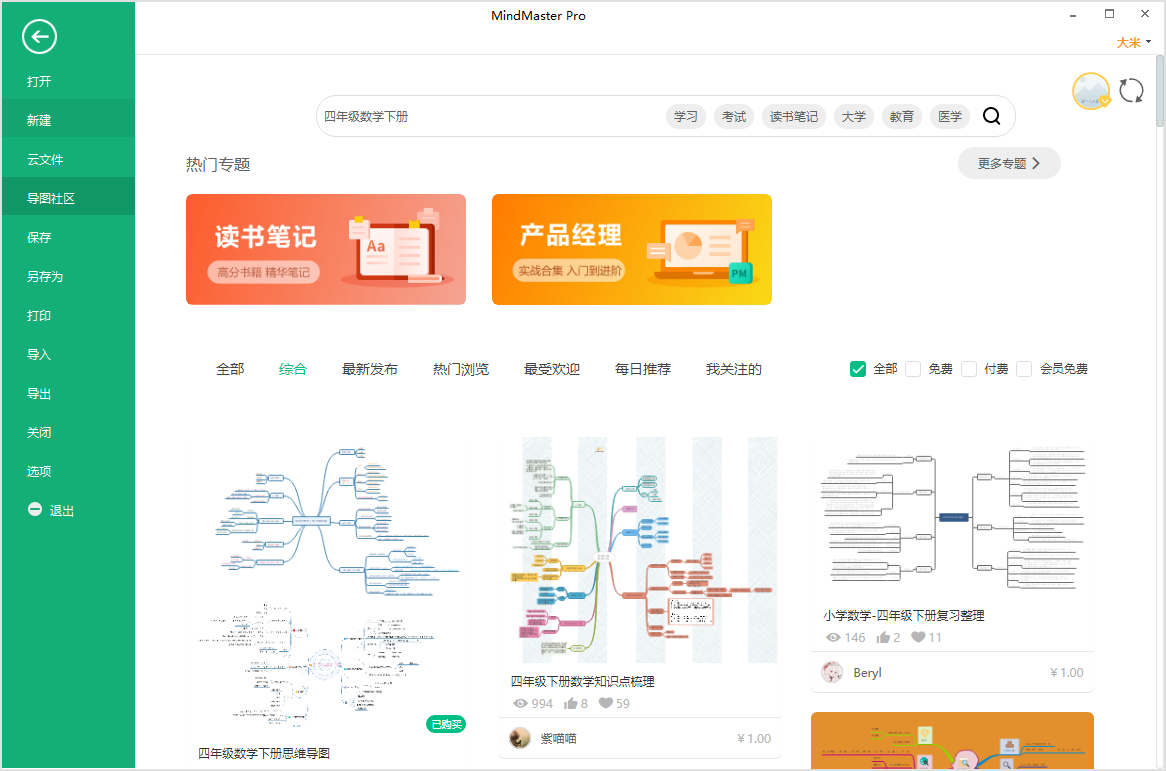Viewport: 1166px width, 771px height.
Task: Open the 小学数学-四年级下册复习整理 thumbnail
Action: click(952, 520)
